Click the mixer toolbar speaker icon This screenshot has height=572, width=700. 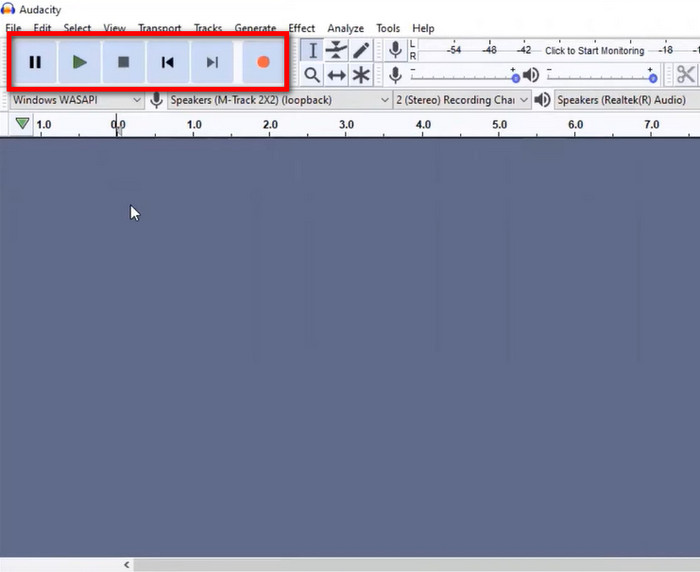531,75
